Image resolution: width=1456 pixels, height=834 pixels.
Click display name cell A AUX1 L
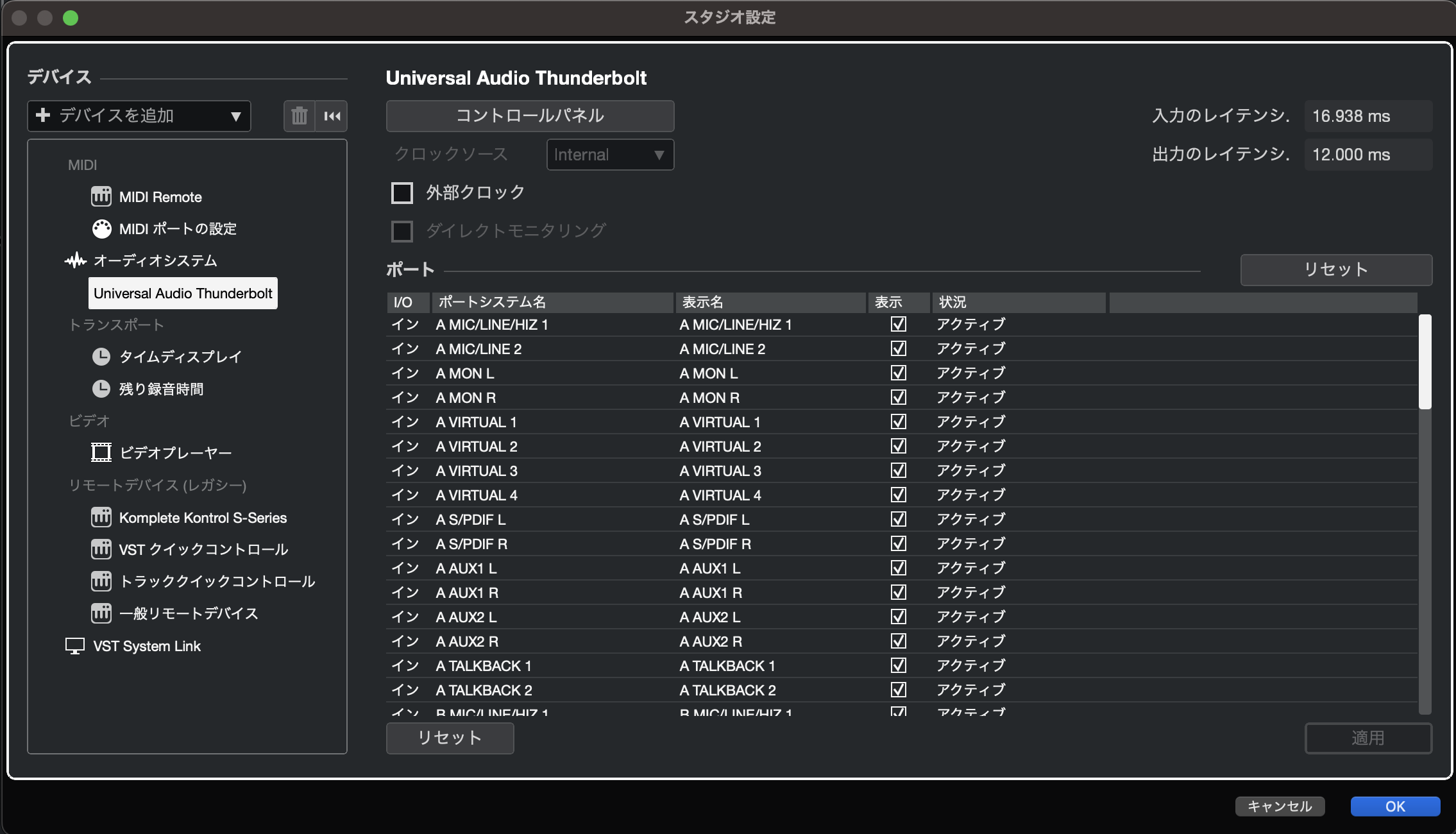tap(710, 568)
